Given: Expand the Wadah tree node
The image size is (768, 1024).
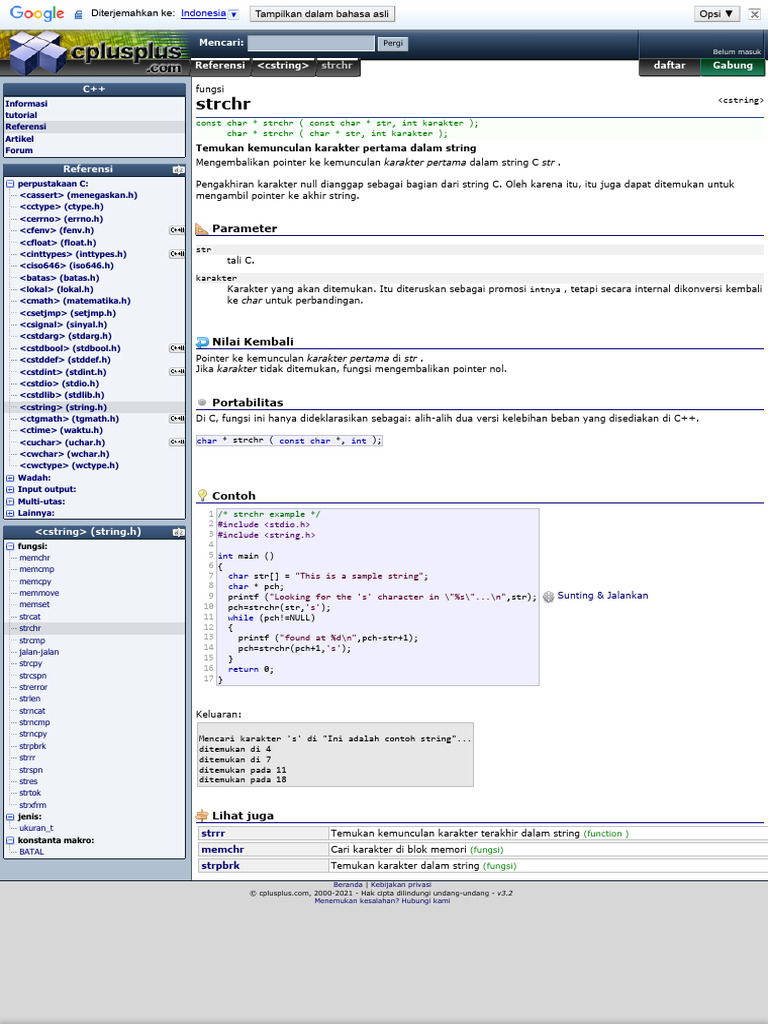Looking at the screenshot, I should [10, 478].
